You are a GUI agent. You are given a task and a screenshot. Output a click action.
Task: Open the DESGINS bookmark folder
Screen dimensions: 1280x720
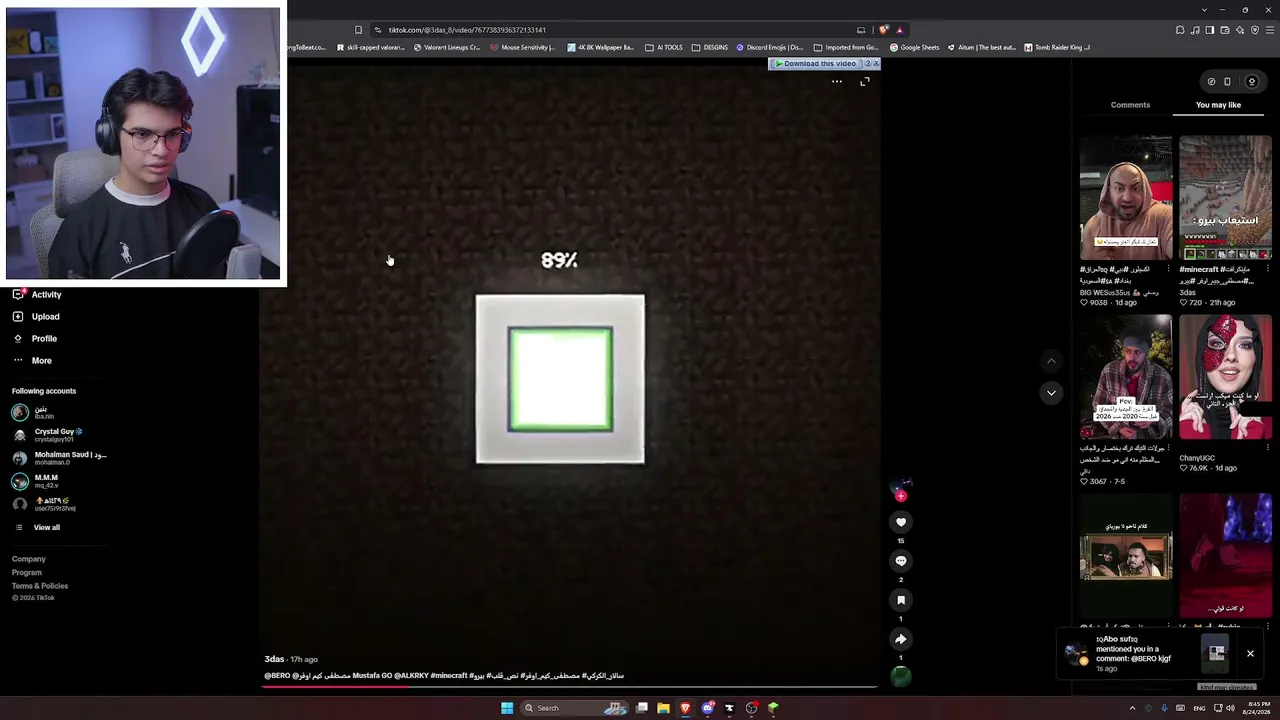click(710, 47)
